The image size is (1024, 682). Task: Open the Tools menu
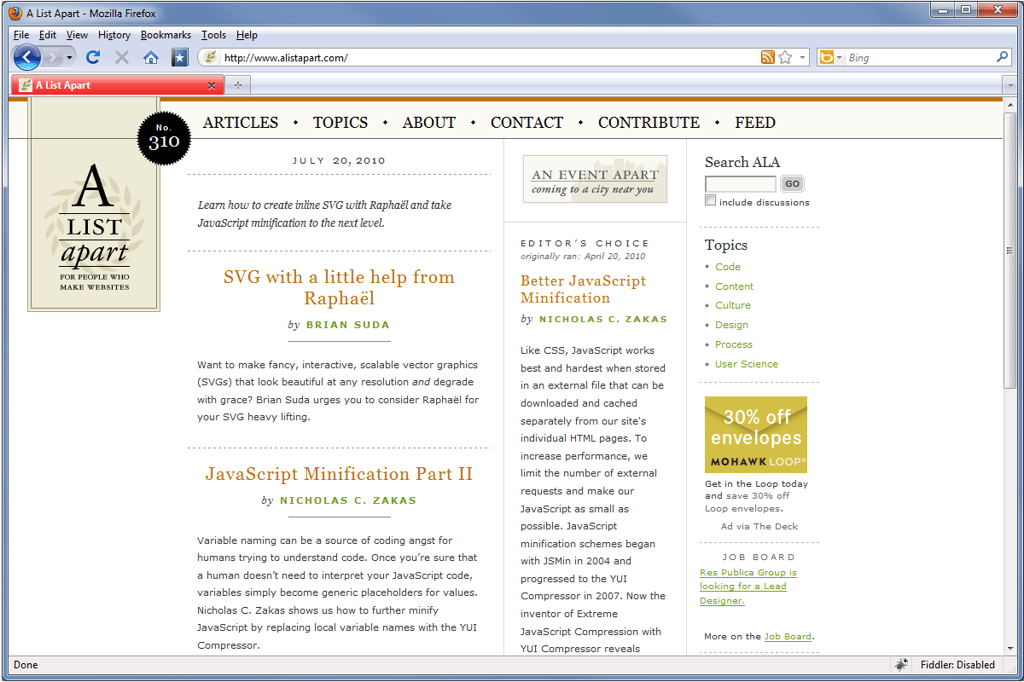tap(213, 35)
